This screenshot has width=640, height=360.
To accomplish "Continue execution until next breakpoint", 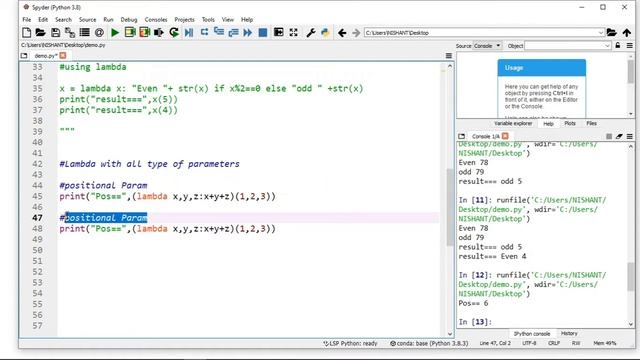I will click(x=248, y=33).
